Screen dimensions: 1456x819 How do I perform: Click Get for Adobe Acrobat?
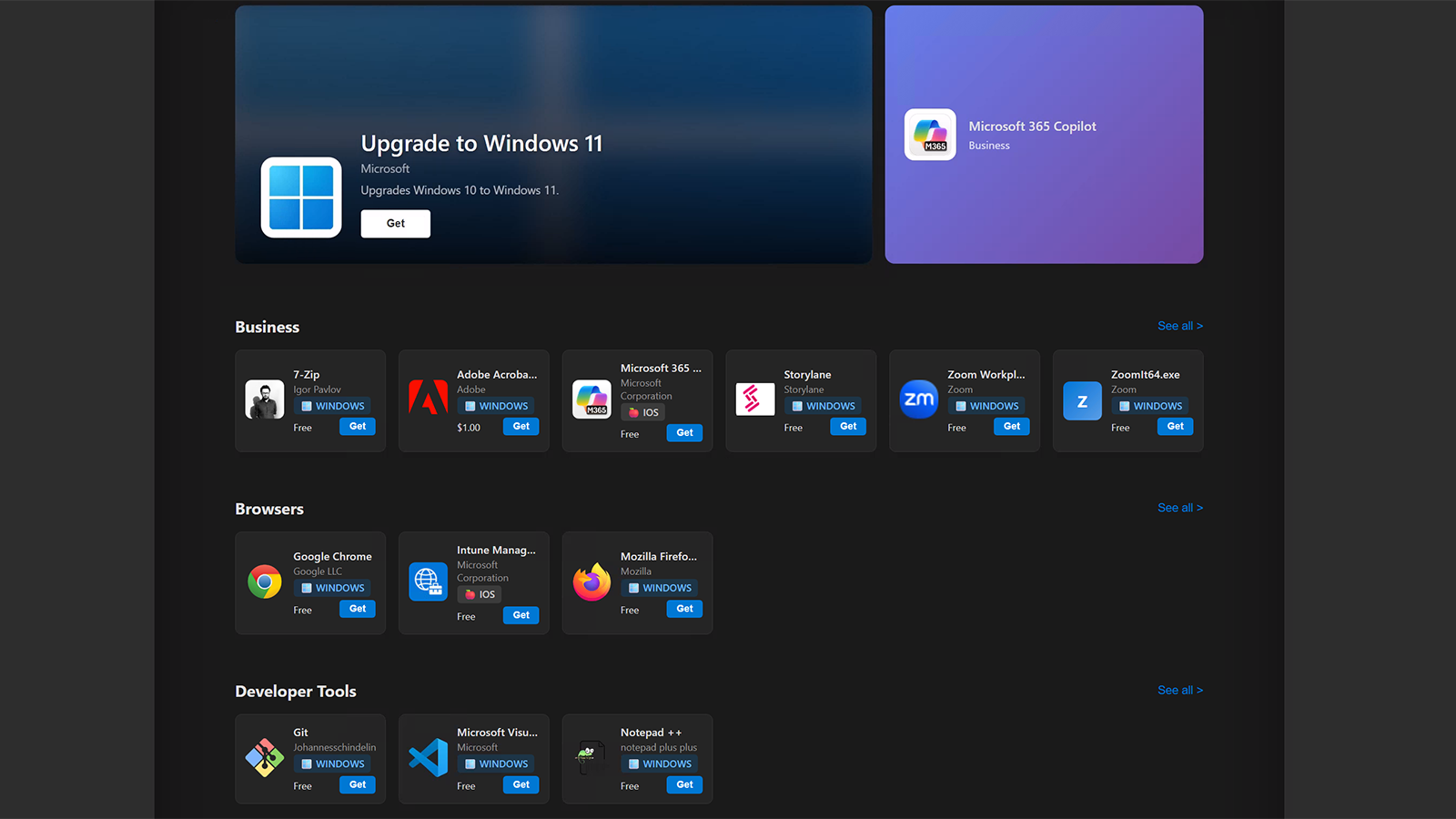click(x=521, y=426)
